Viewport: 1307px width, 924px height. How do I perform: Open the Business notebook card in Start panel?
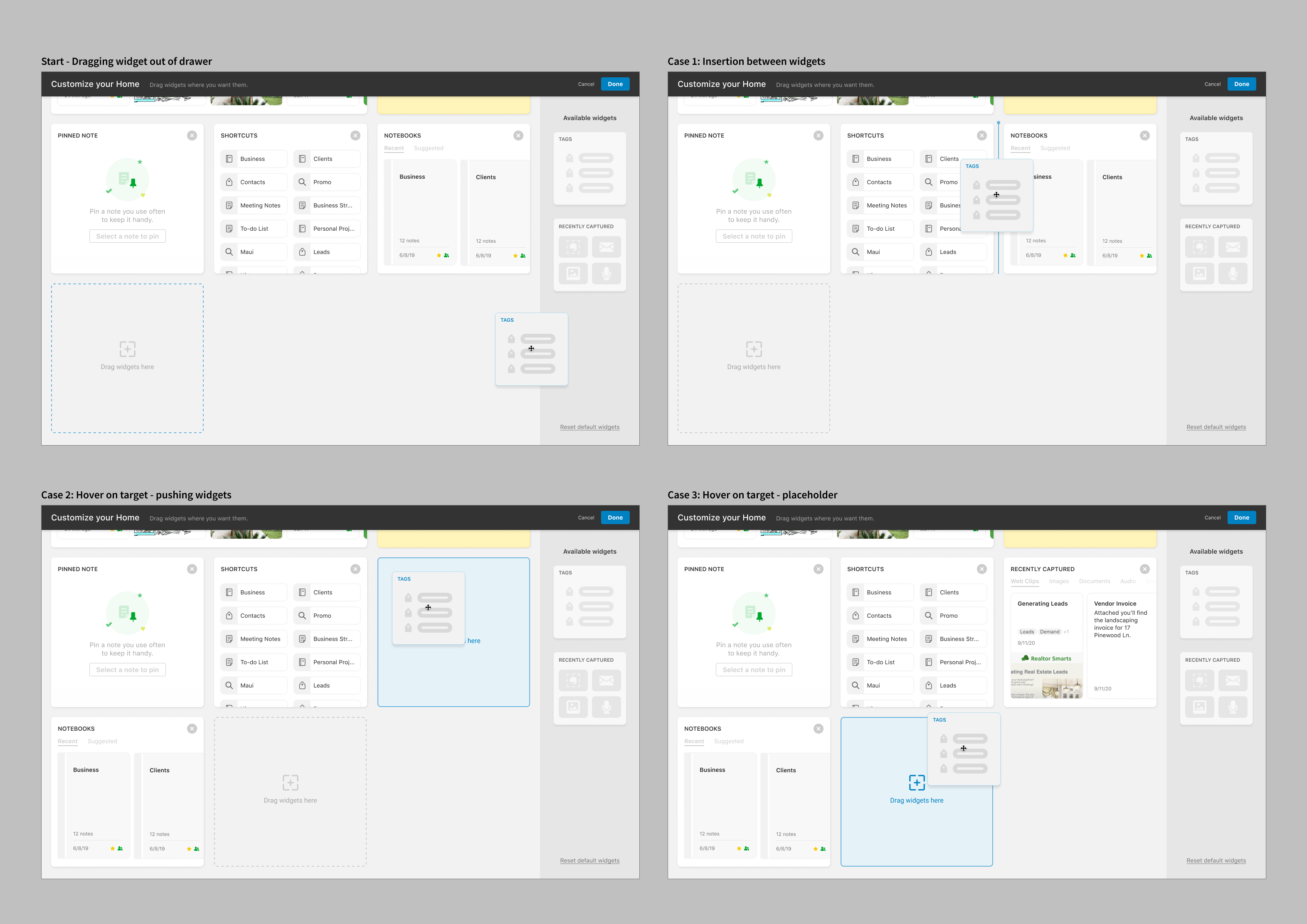point(421,212)
